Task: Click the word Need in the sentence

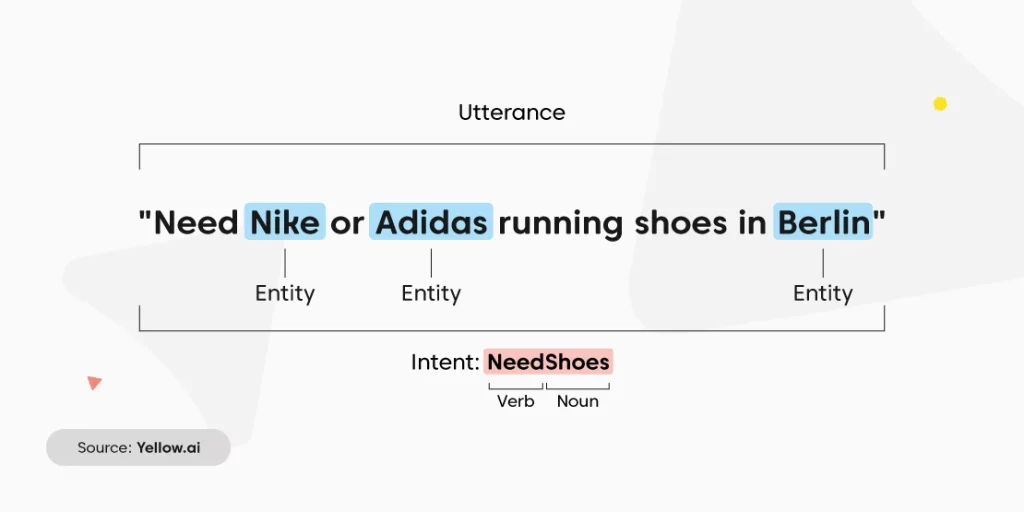Action: 196,223
